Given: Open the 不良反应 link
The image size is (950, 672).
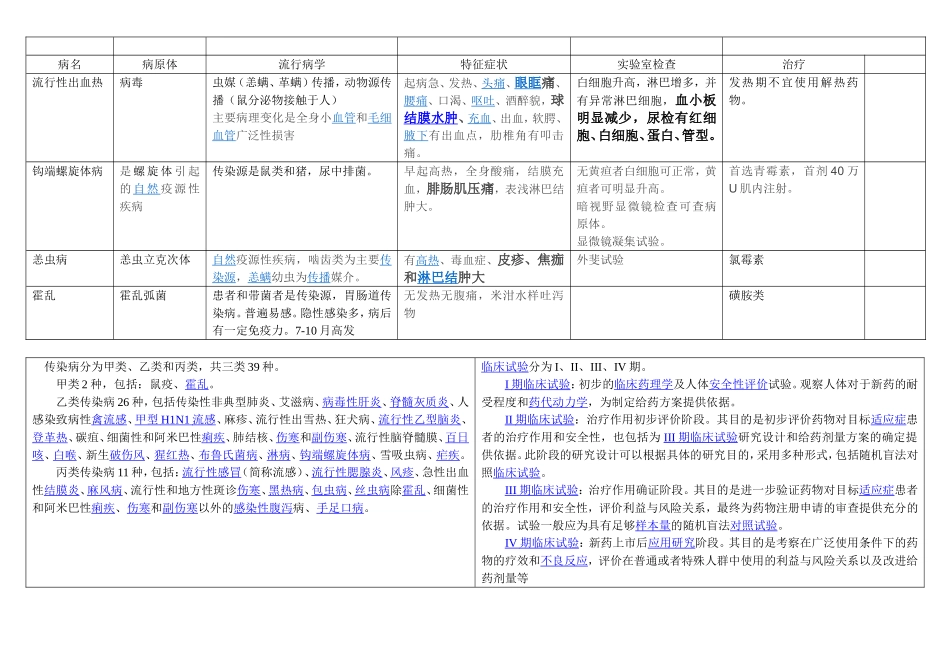Looking at the screenshot, I should (x=563, y=562).
